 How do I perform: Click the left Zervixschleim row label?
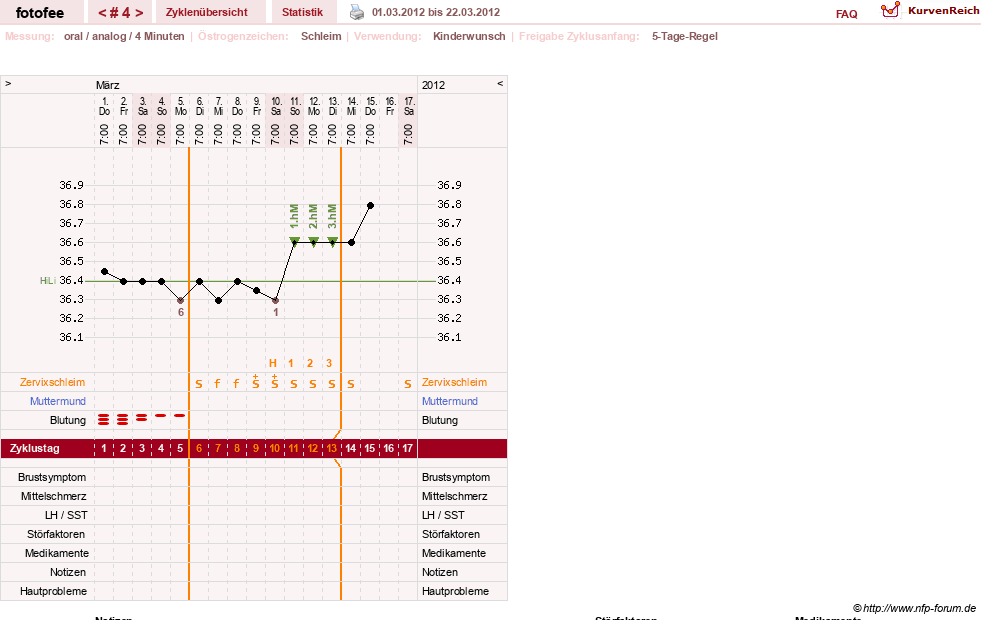tap(53, 382)
